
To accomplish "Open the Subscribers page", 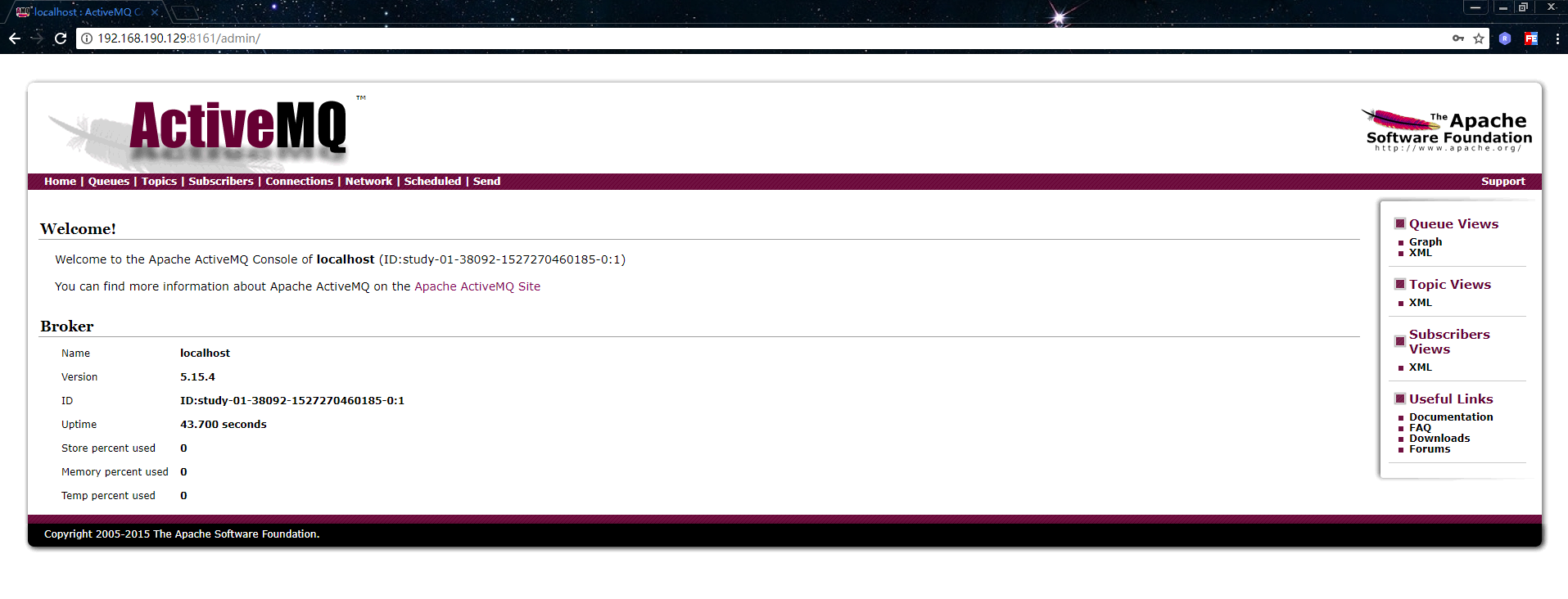I will click(221, 182).
